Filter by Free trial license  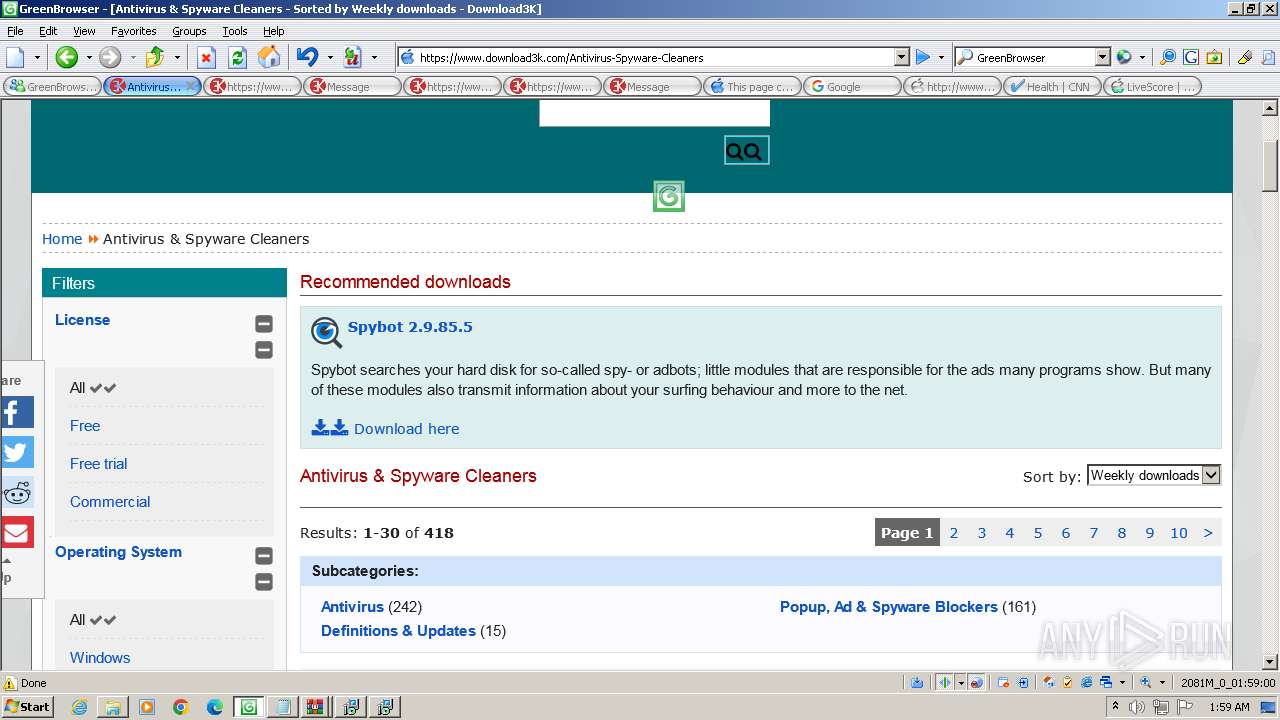pos(99,464)
